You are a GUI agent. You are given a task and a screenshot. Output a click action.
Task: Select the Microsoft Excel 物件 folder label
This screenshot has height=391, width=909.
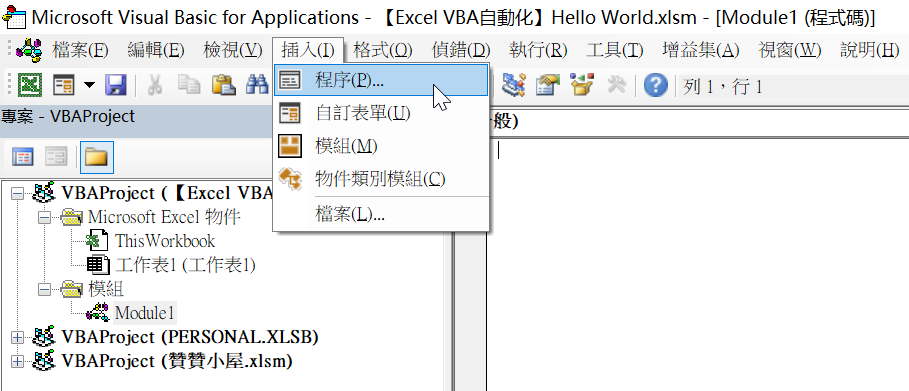(x=164, y=217)
